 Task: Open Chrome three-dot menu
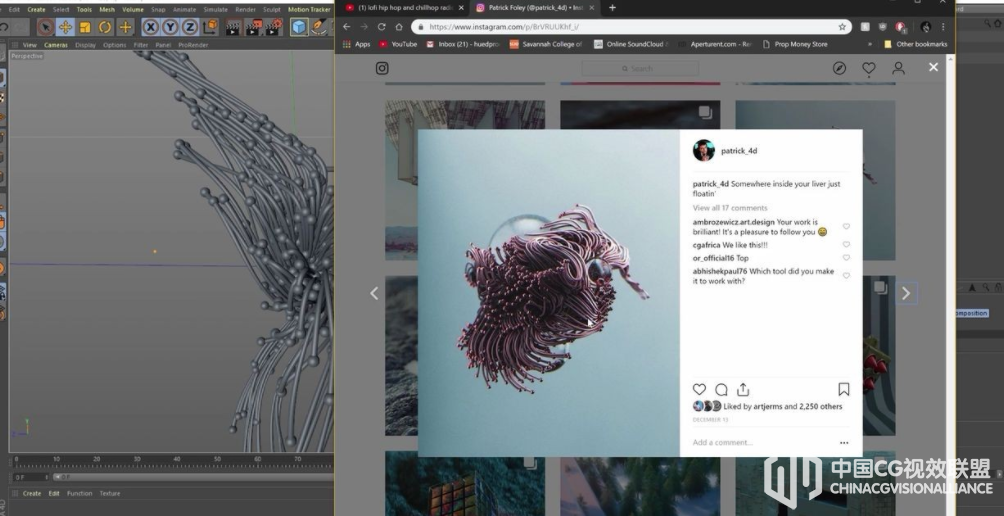(943, 27)
